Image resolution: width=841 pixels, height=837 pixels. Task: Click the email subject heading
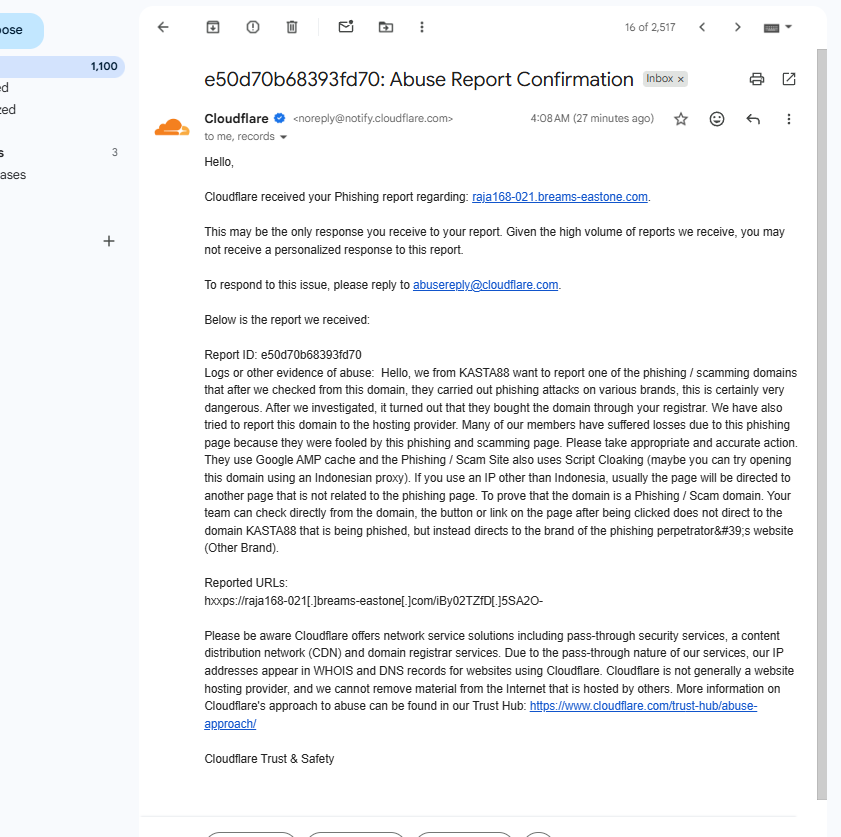click(419, 79)
